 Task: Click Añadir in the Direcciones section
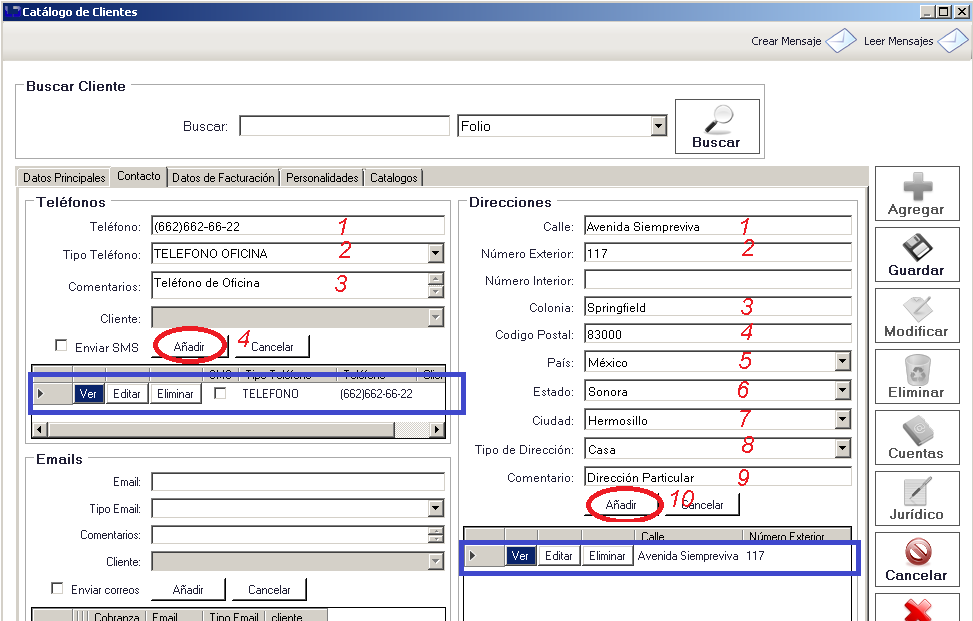(621, 504)
